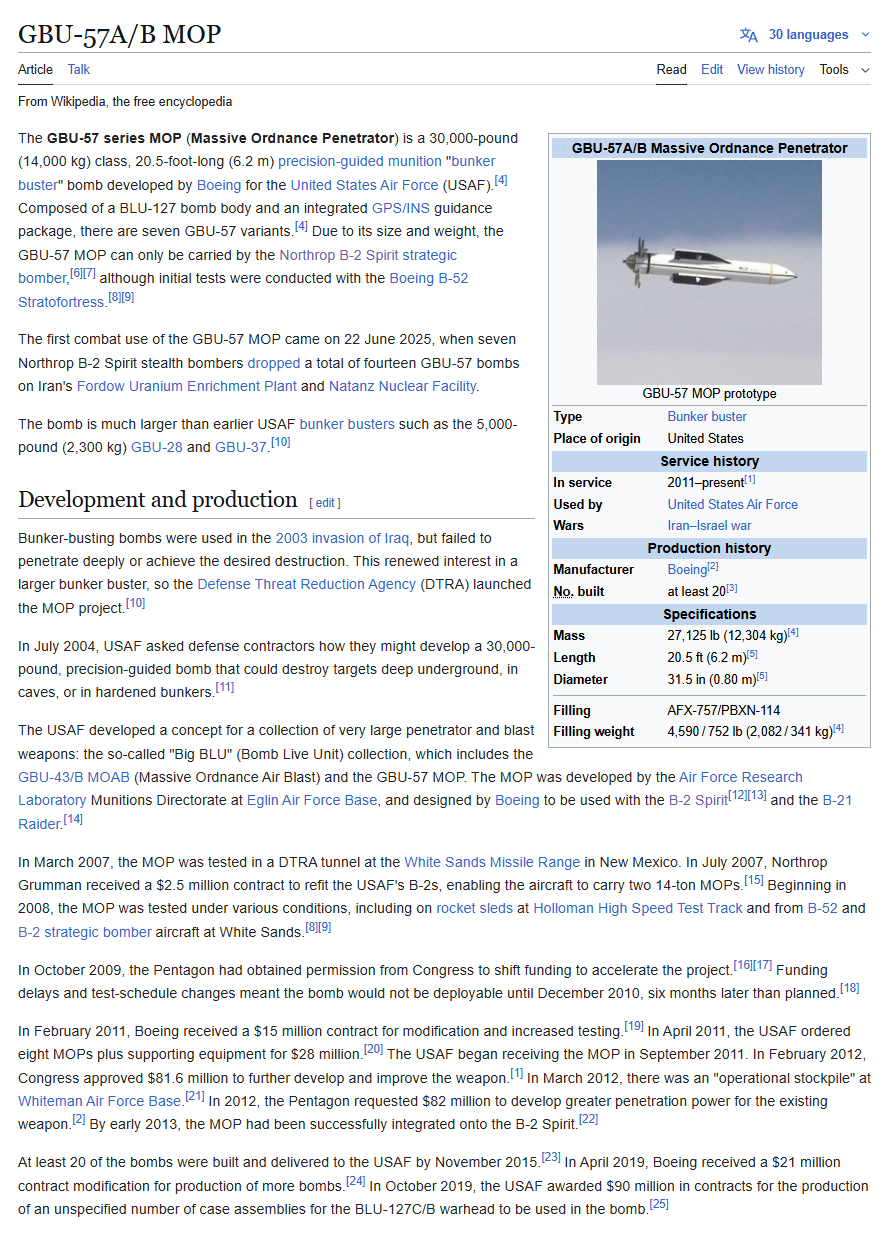
Task: Open the Talk tab
Action: tap(79, 69)
